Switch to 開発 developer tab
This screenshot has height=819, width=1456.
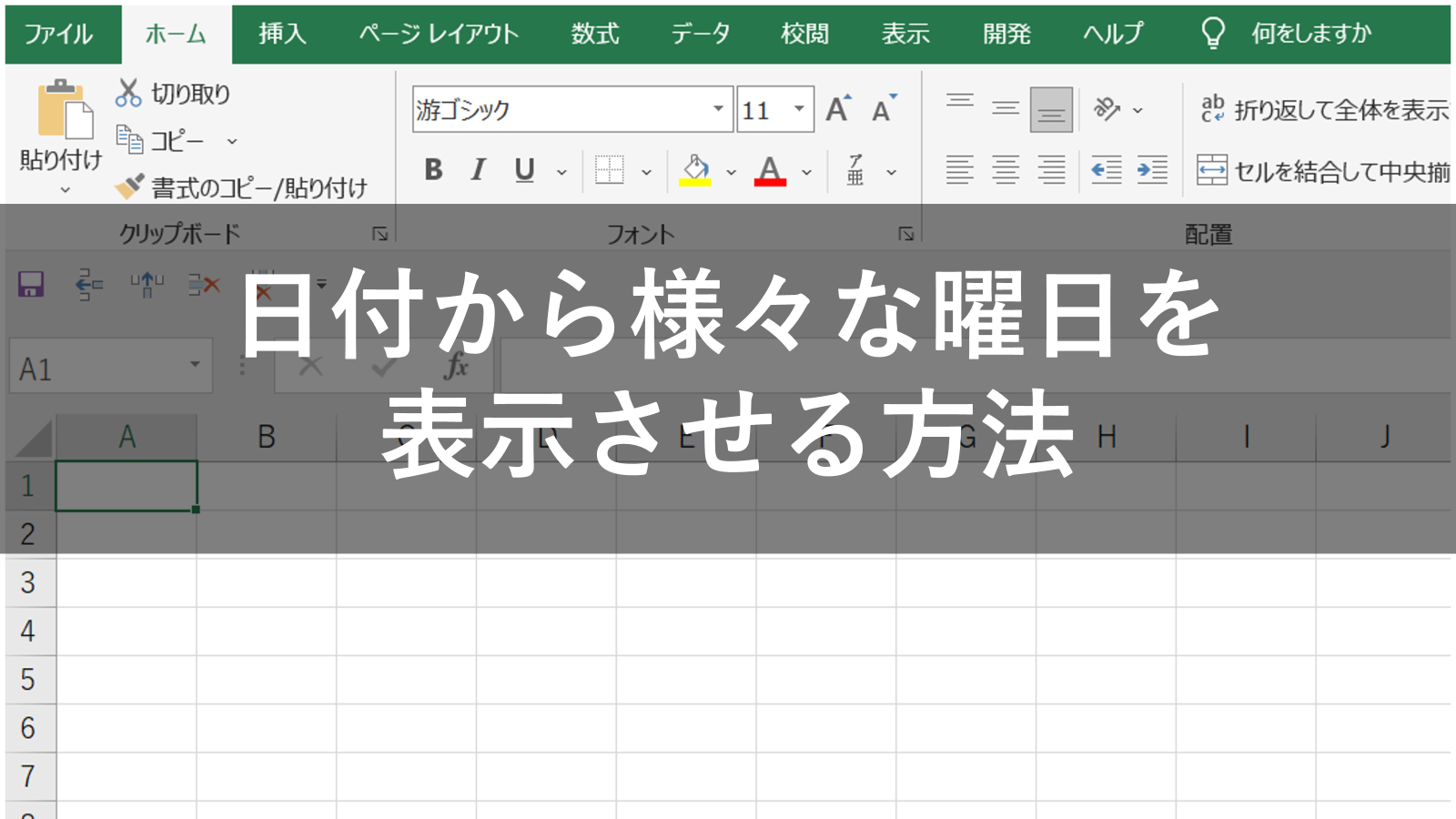coord(1006,35)
